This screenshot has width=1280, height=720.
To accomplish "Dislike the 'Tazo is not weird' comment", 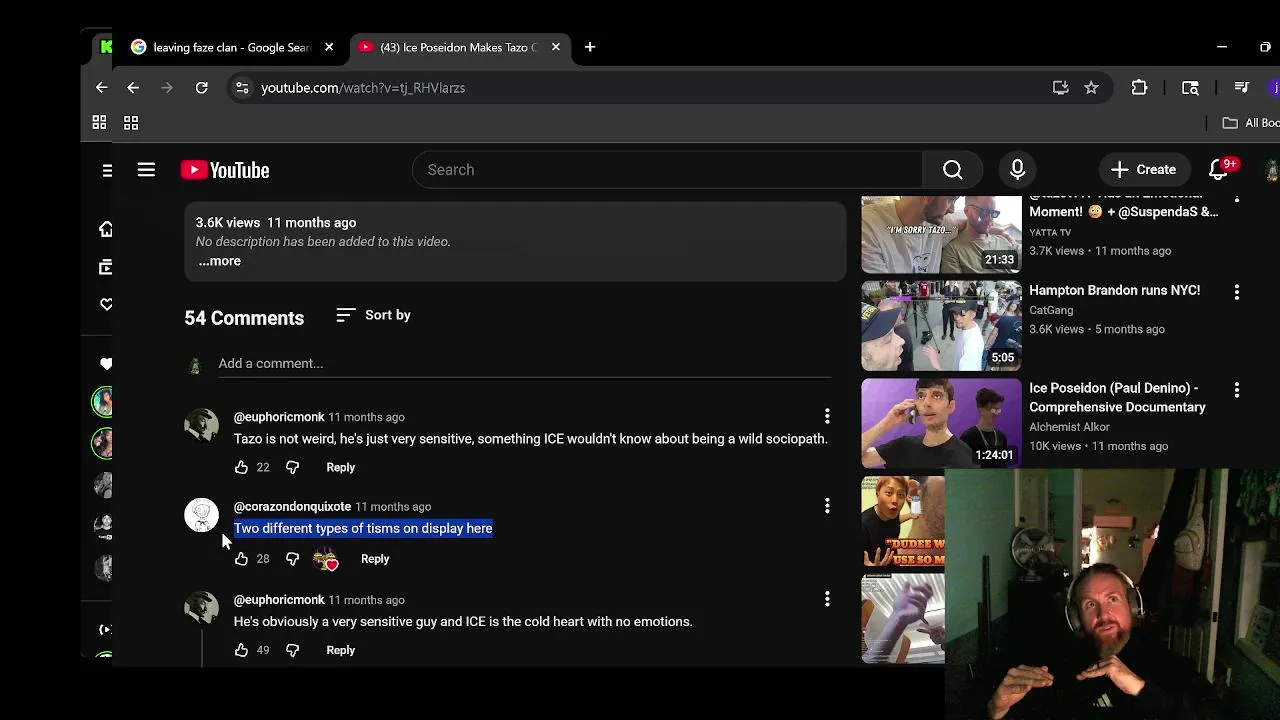I will point(292,467).
